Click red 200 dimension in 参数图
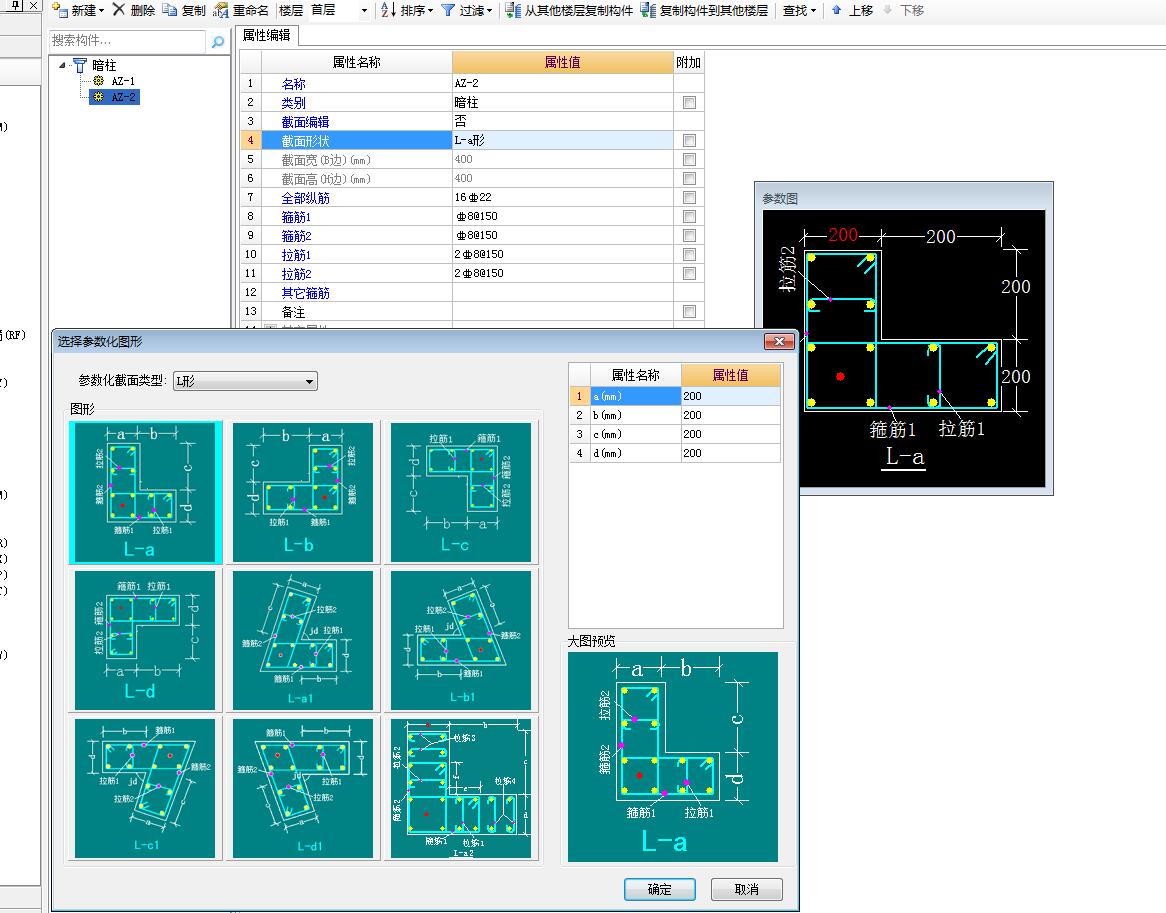 (843, 235)
